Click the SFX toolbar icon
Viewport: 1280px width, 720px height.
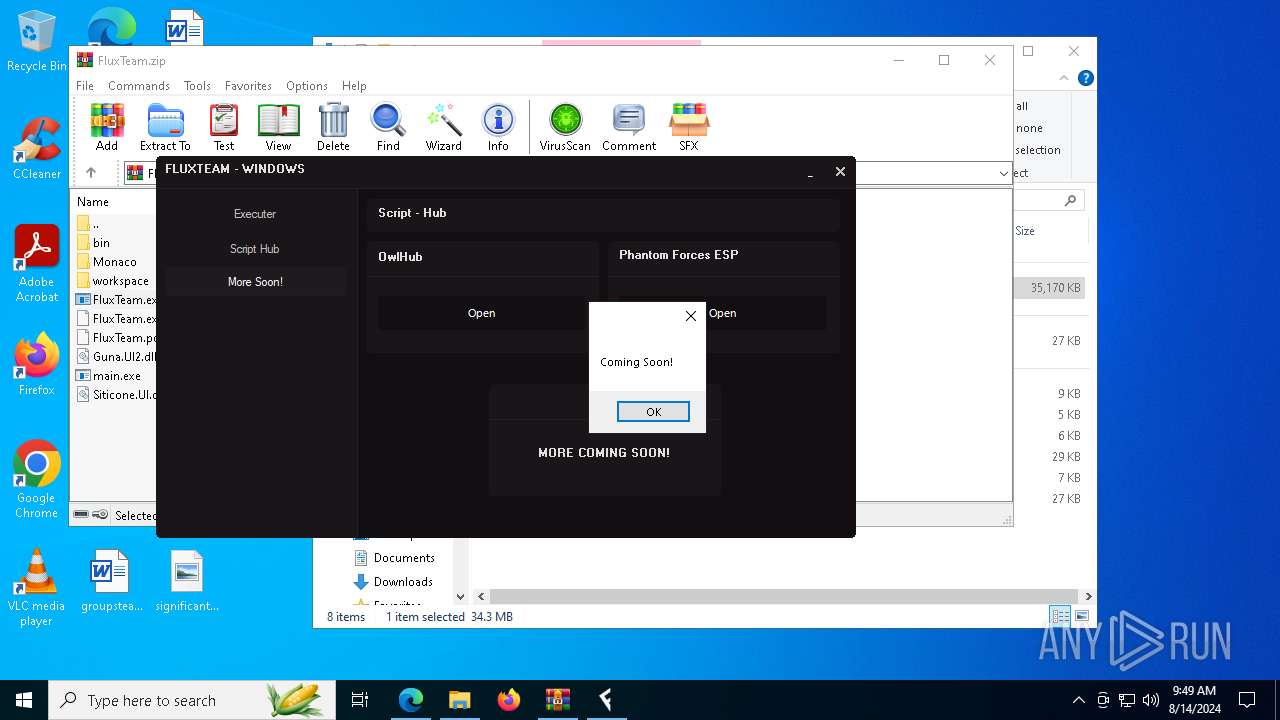689,127
